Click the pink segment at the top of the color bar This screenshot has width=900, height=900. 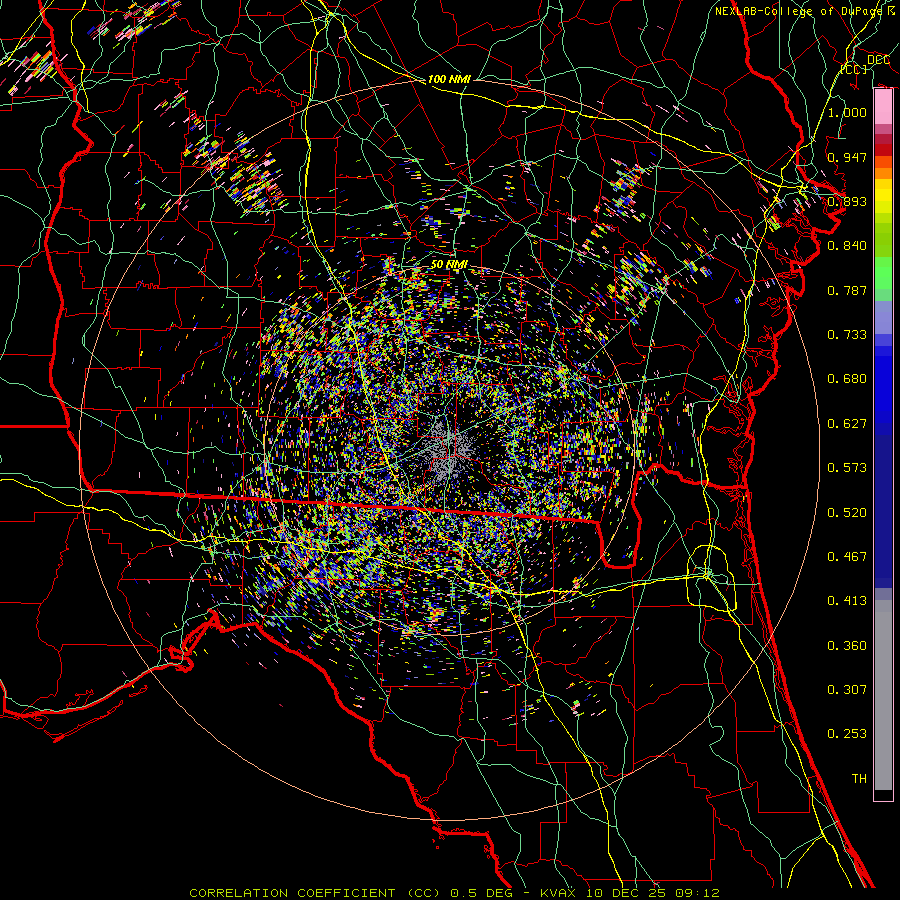883,107
